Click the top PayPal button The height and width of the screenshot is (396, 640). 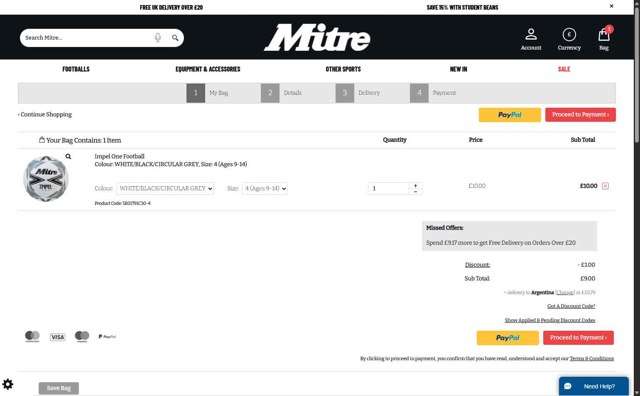click(509, 115)
